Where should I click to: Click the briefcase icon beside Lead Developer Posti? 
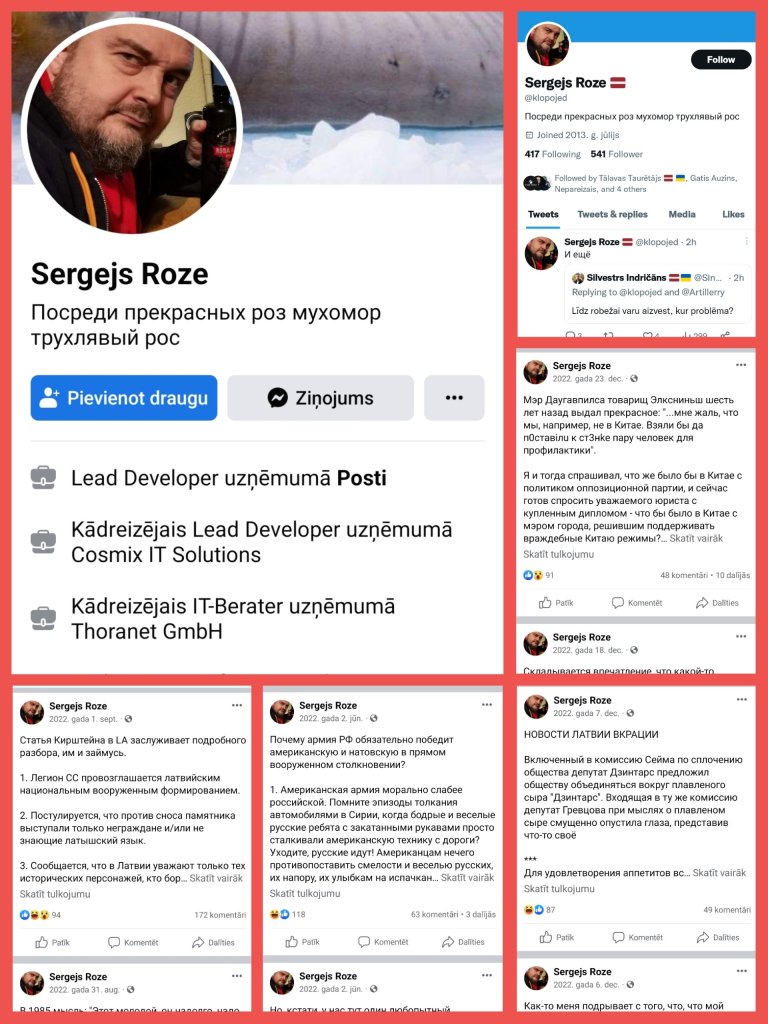click(x=44, y=477)
